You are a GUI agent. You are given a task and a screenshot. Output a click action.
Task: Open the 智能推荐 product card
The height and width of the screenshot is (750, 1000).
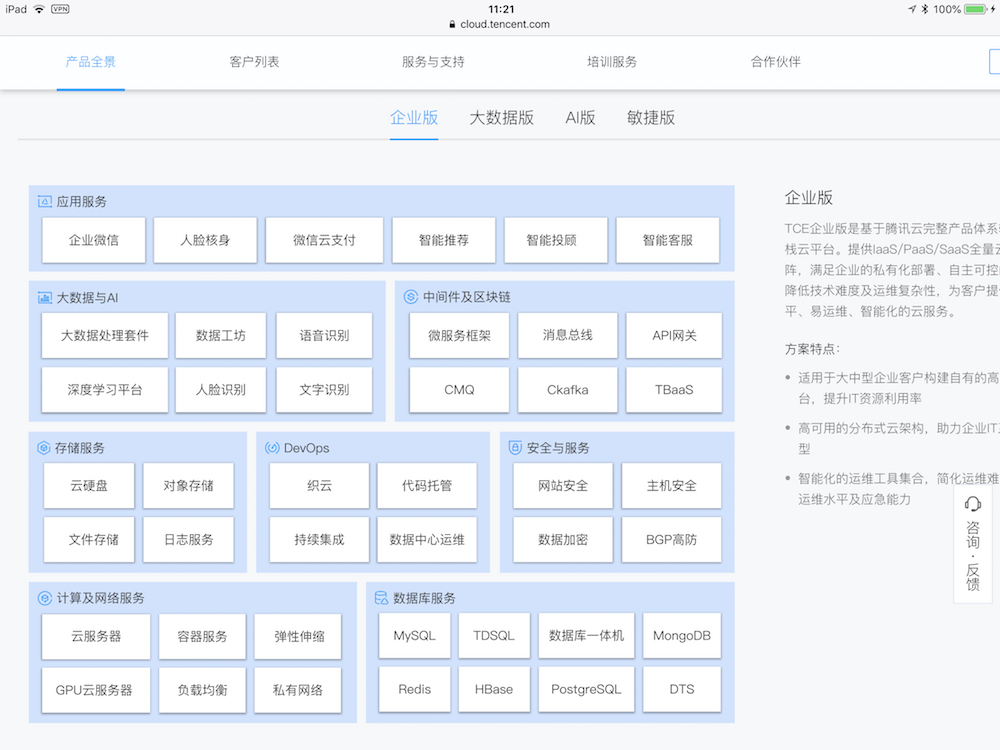click(x=444, y=240)
